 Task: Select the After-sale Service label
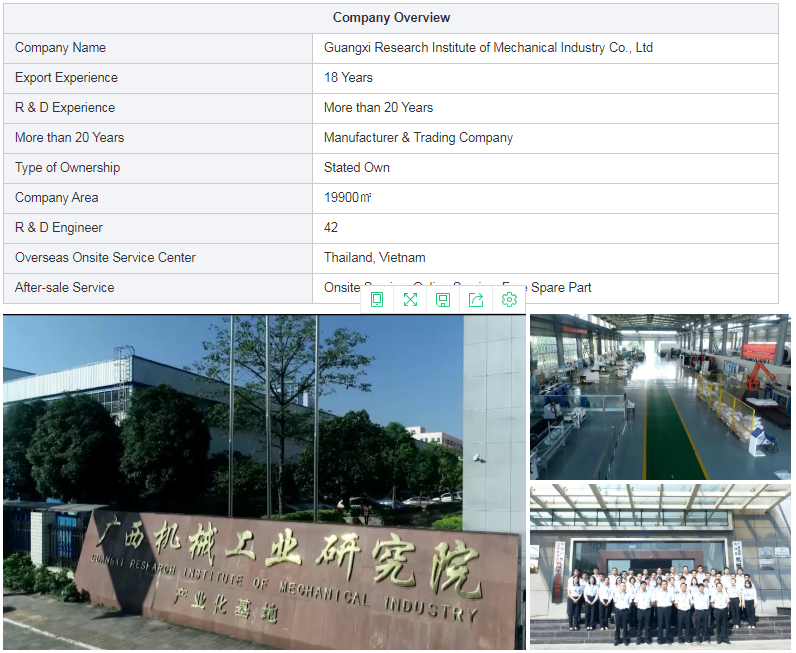tap(64, 287)
